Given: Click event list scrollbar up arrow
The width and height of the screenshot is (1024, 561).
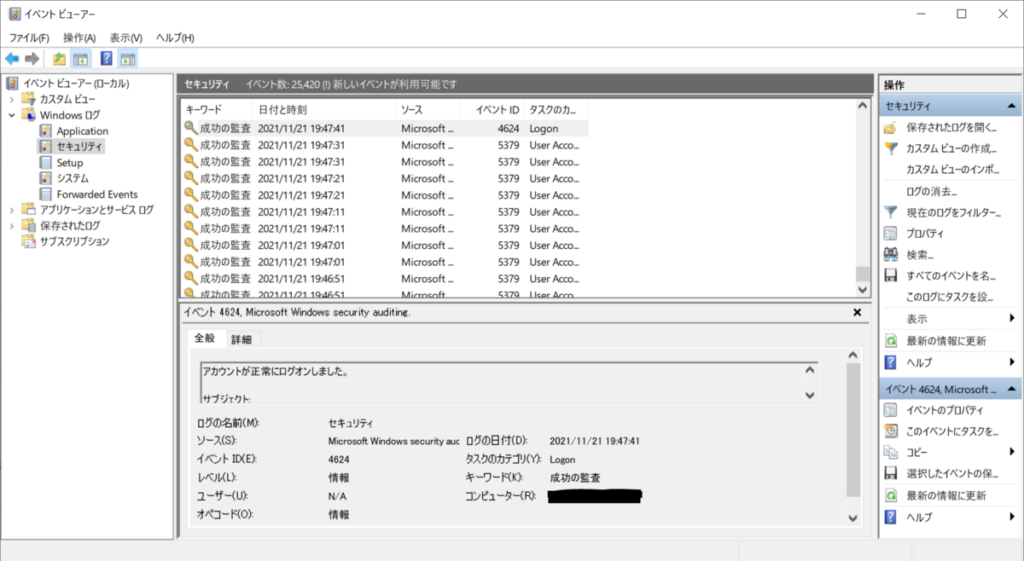Looking at the screenshot, I should [x=863, y=106].
